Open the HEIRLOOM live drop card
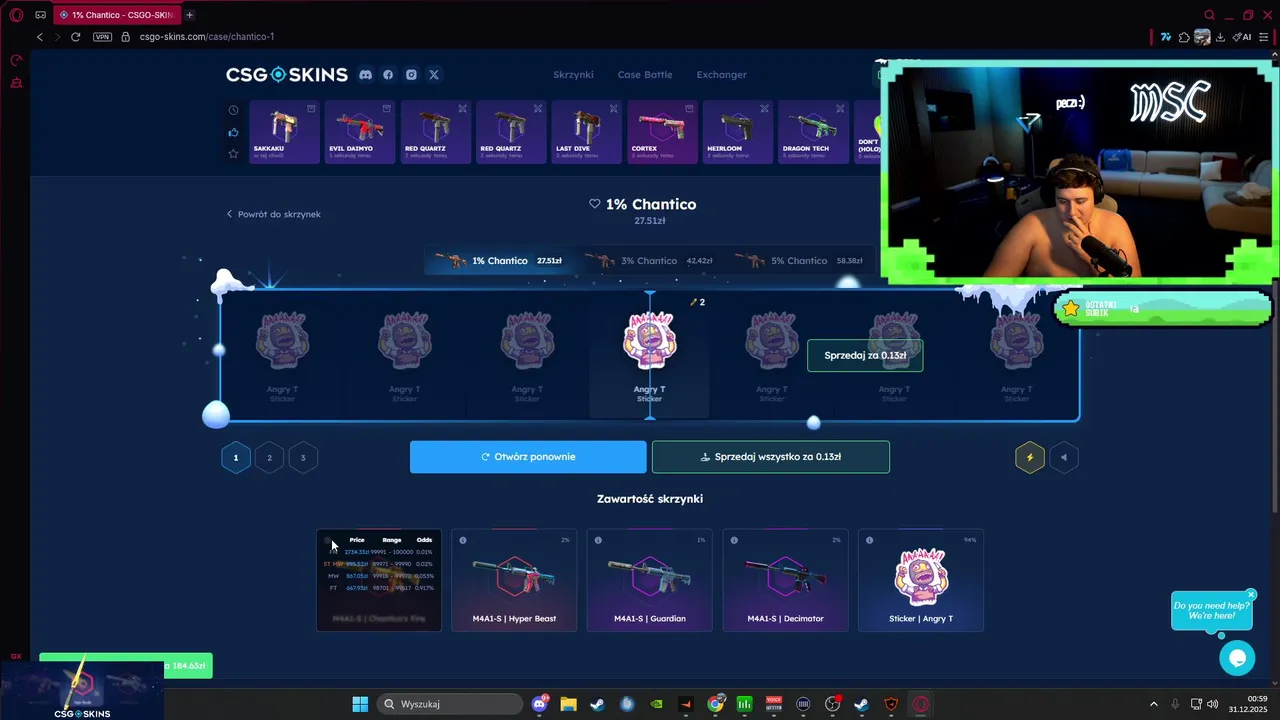1280x720 pixels. (738, 132)
